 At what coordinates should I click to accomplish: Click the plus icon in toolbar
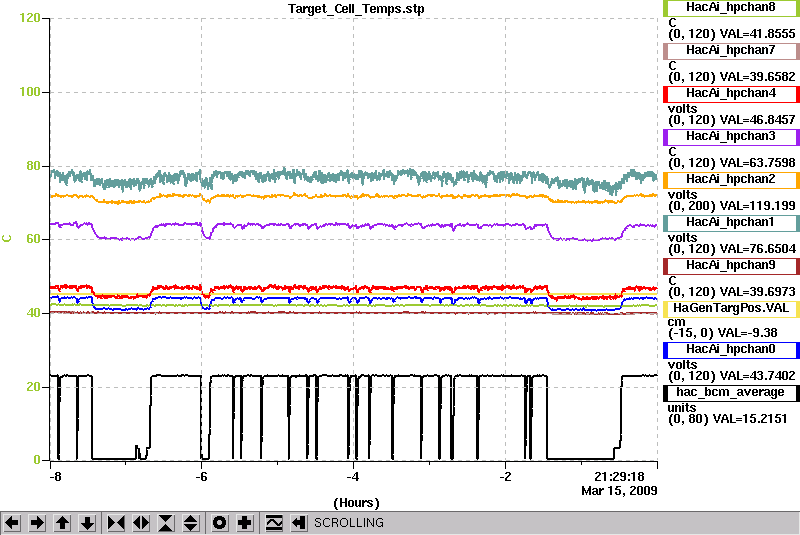(x=244, y=523)
